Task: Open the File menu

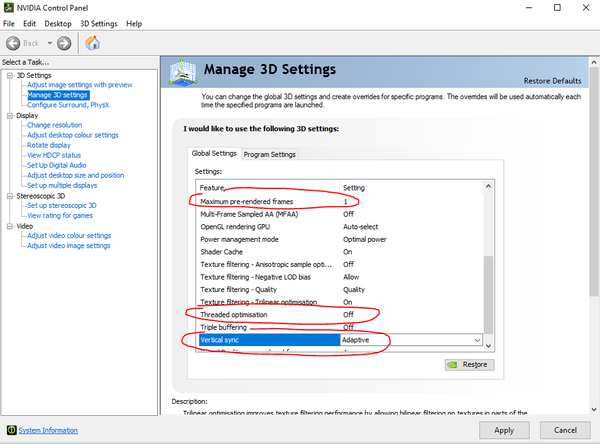Action: pyautogui.click(x=9, y=24)
